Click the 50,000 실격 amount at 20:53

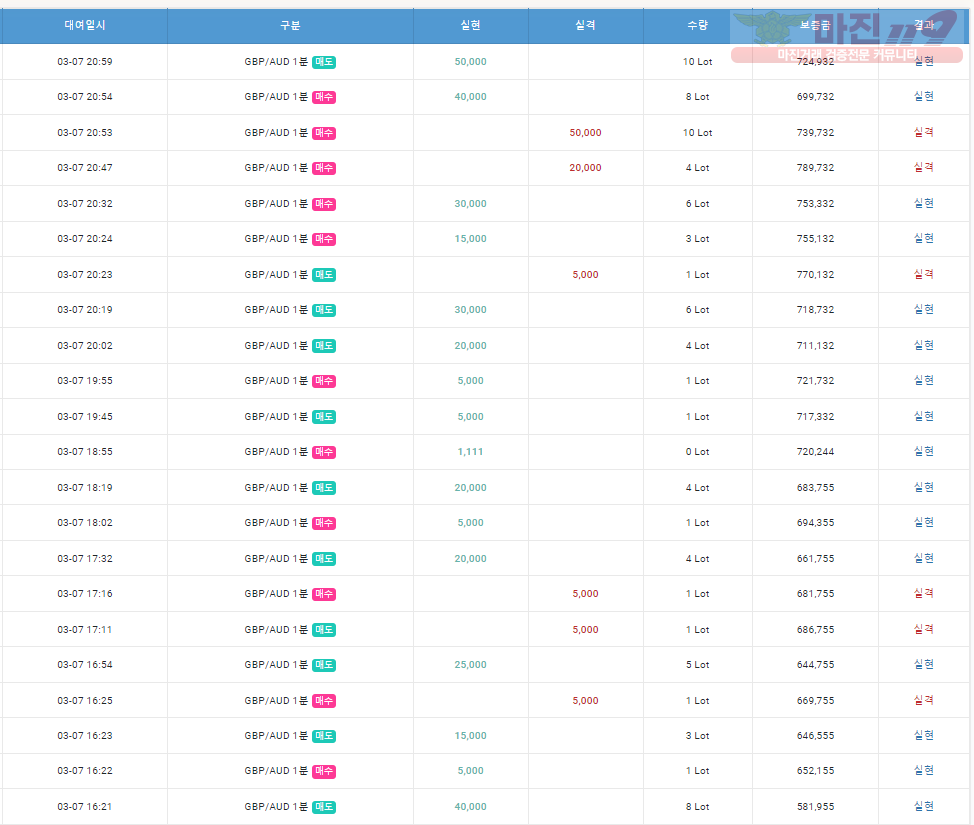(585, 133)
